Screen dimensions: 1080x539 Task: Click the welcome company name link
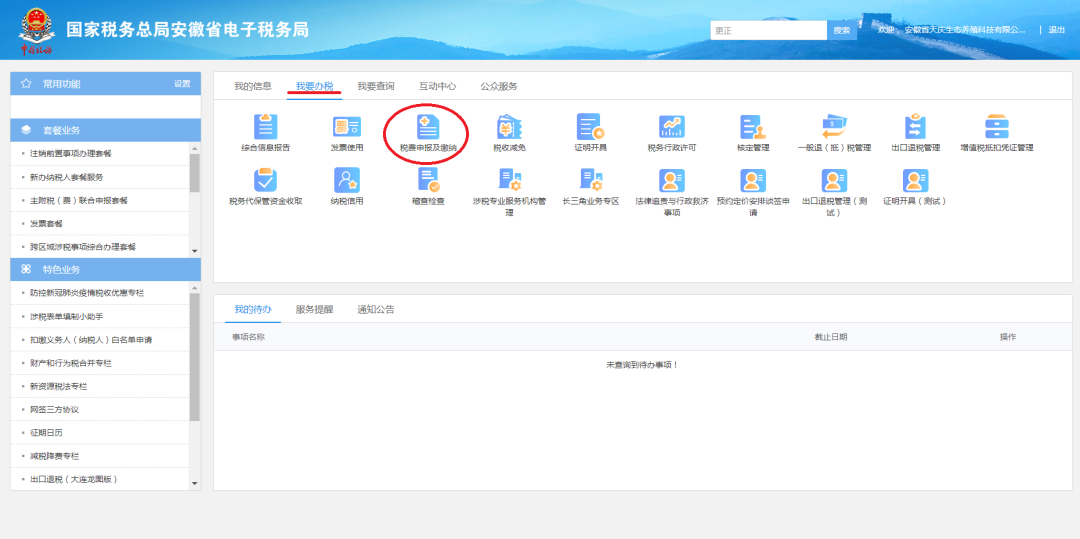964,30
